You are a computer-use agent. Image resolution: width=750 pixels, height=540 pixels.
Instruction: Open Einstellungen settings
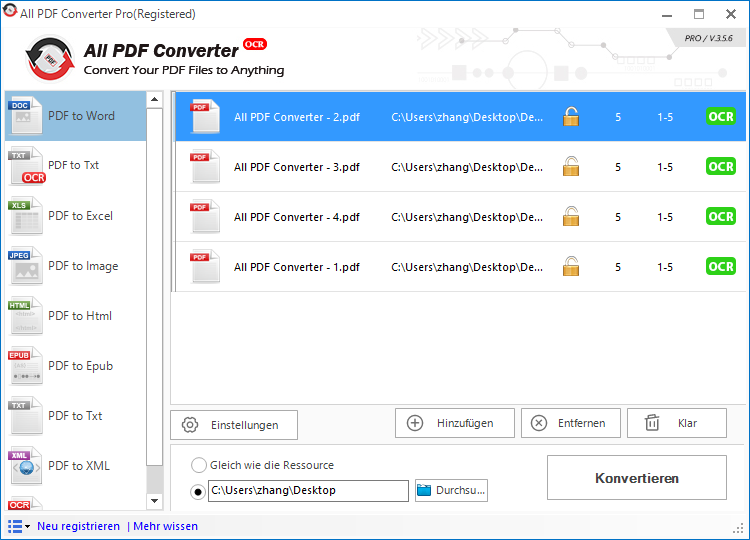point(234,425)
